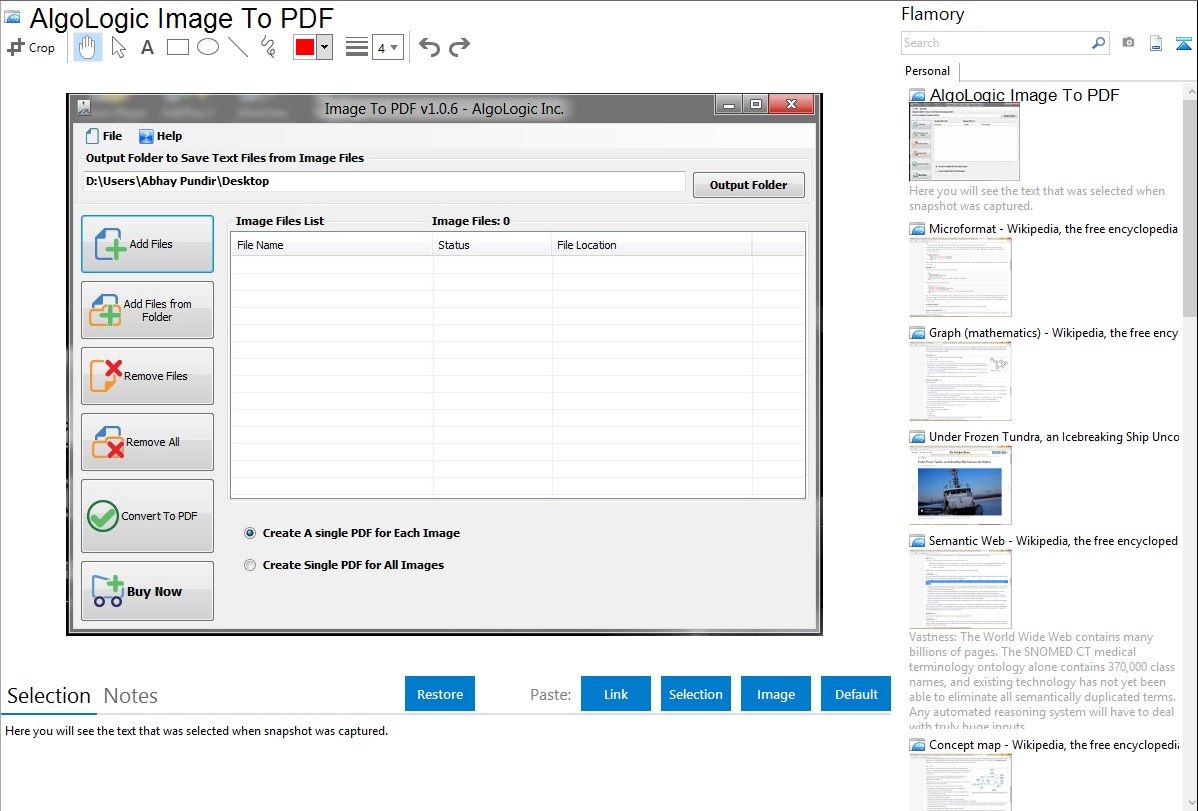
Task: Switch to the Selection tab
Action: (x=49, y=696)
